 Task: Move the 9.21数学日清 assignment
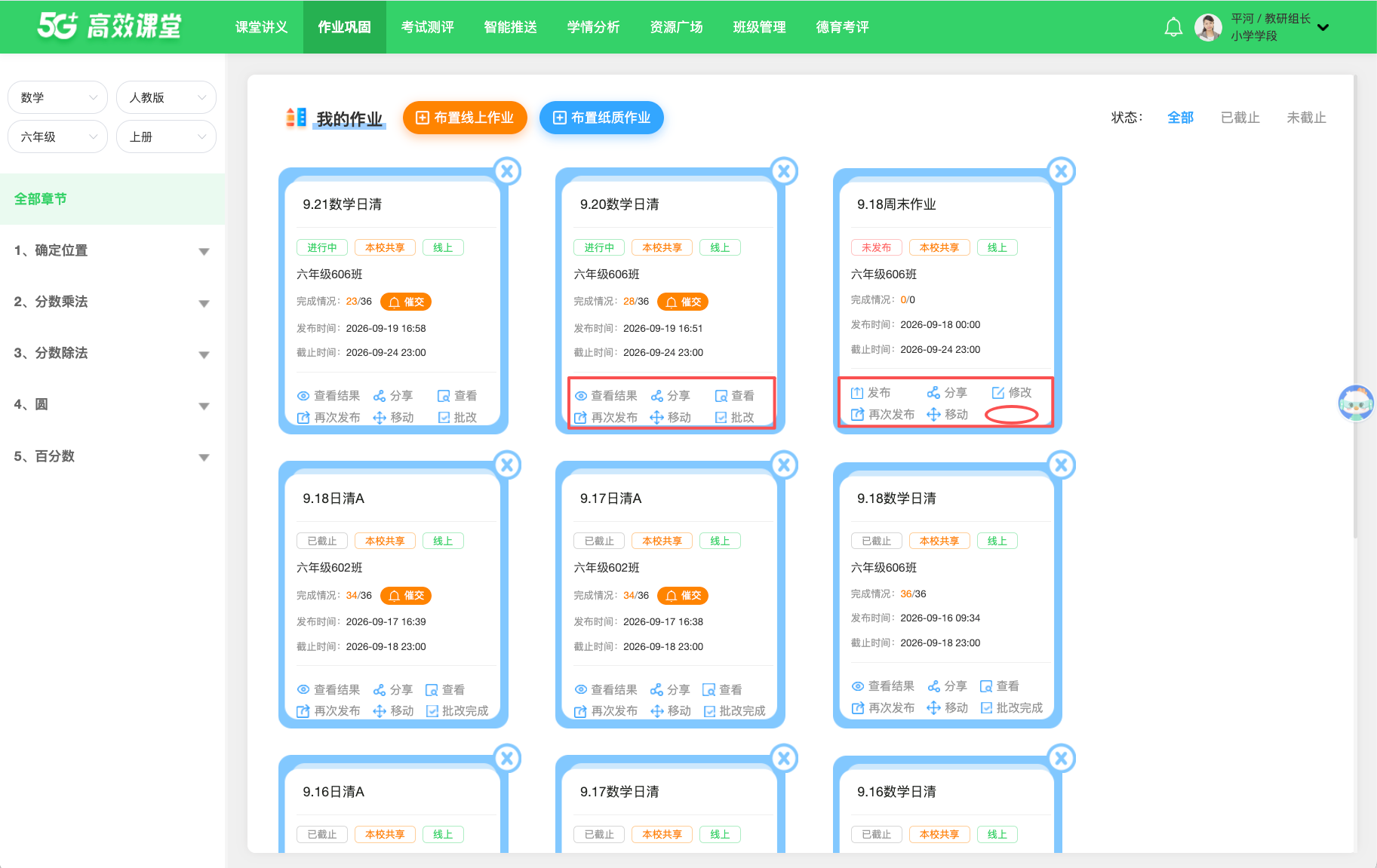pos(393,418)
